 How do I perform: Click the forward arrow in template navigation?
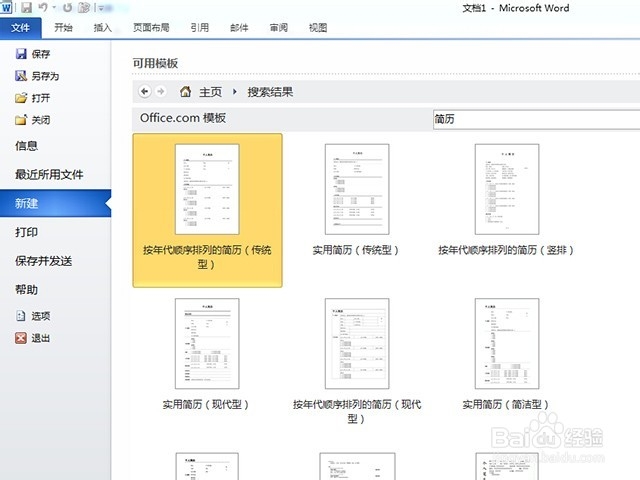(x=161, y=91)
